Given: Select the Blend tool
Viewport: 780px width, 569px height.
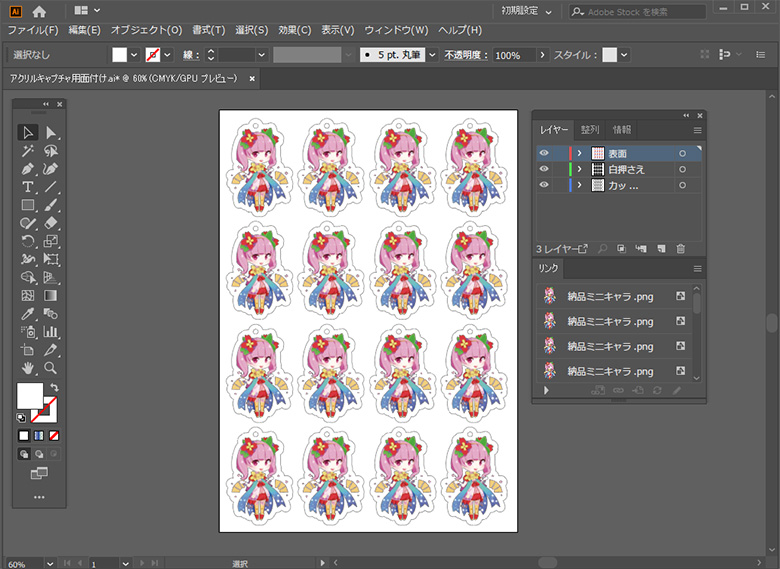Looking at the screenshot, I should point(50,314).
